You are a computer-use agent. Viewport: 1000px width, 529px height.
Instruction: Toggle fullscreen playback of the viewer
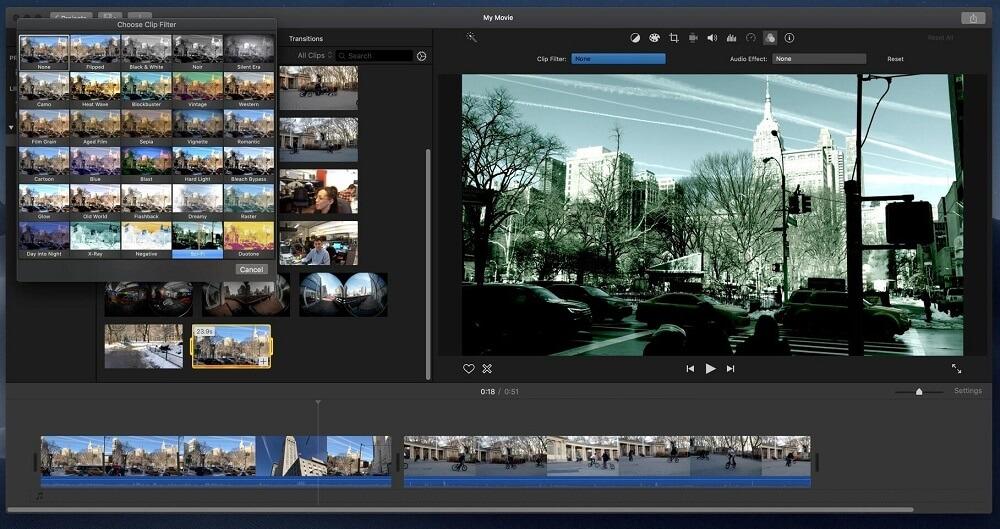(x=956, y=369)
